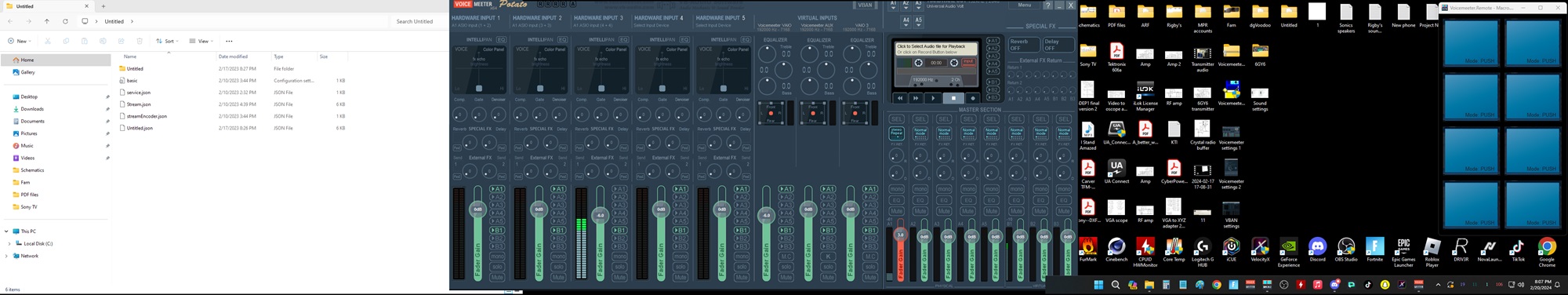Sort files by Date modified column

pyautogui.click(x=233, y=56)
